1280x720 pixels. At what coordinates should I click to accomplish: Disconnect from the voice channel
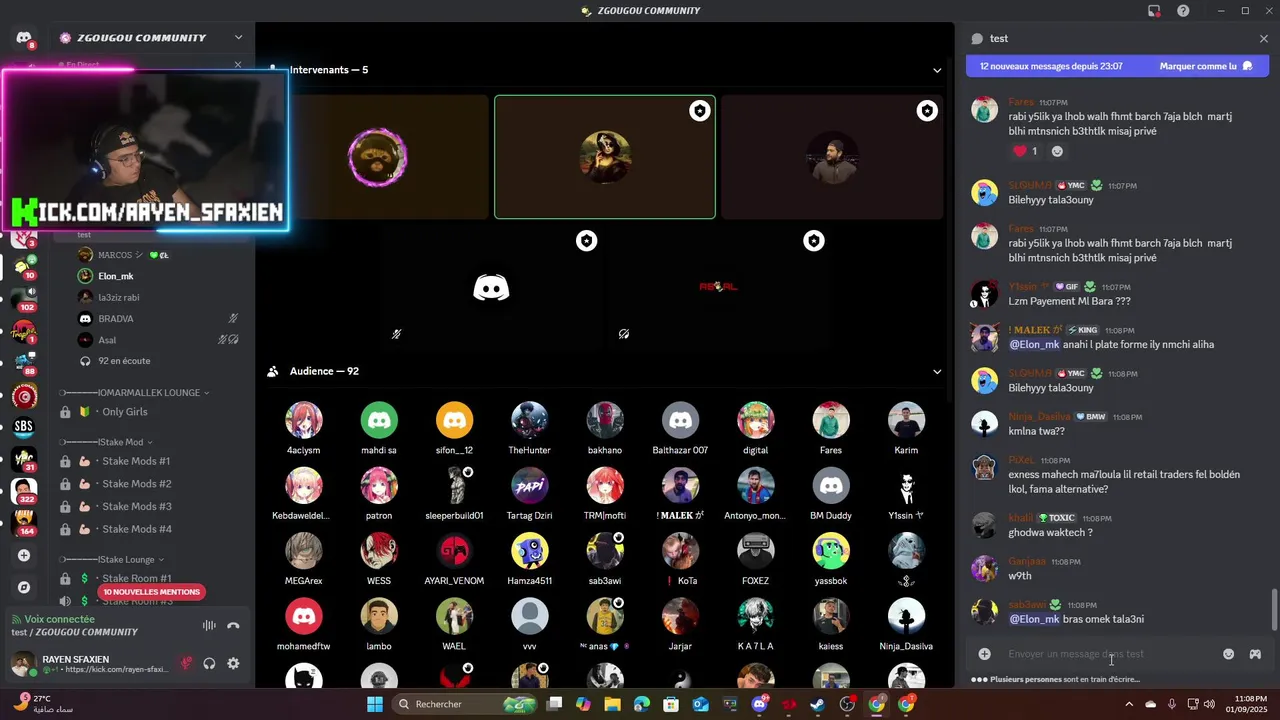tap(233, 626)
